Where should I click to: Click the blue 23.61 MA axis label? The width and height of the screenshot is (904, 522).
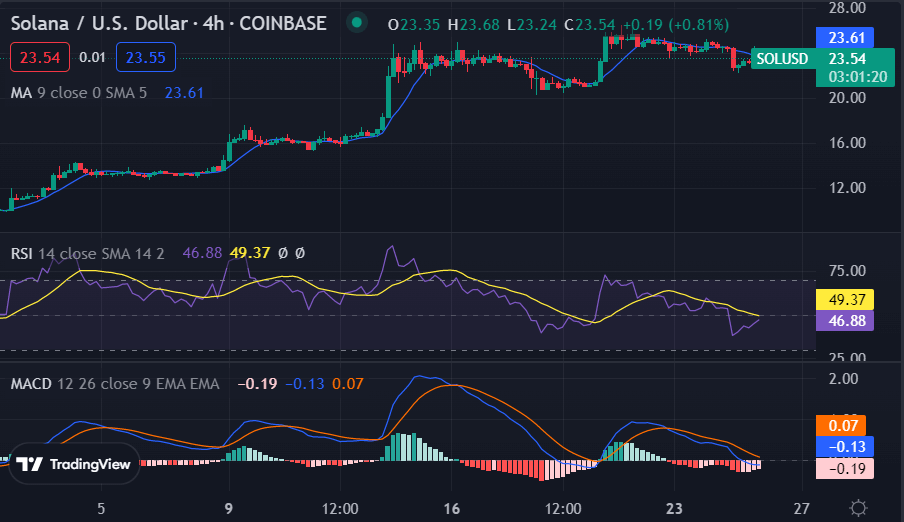click(x=845, y=38)
